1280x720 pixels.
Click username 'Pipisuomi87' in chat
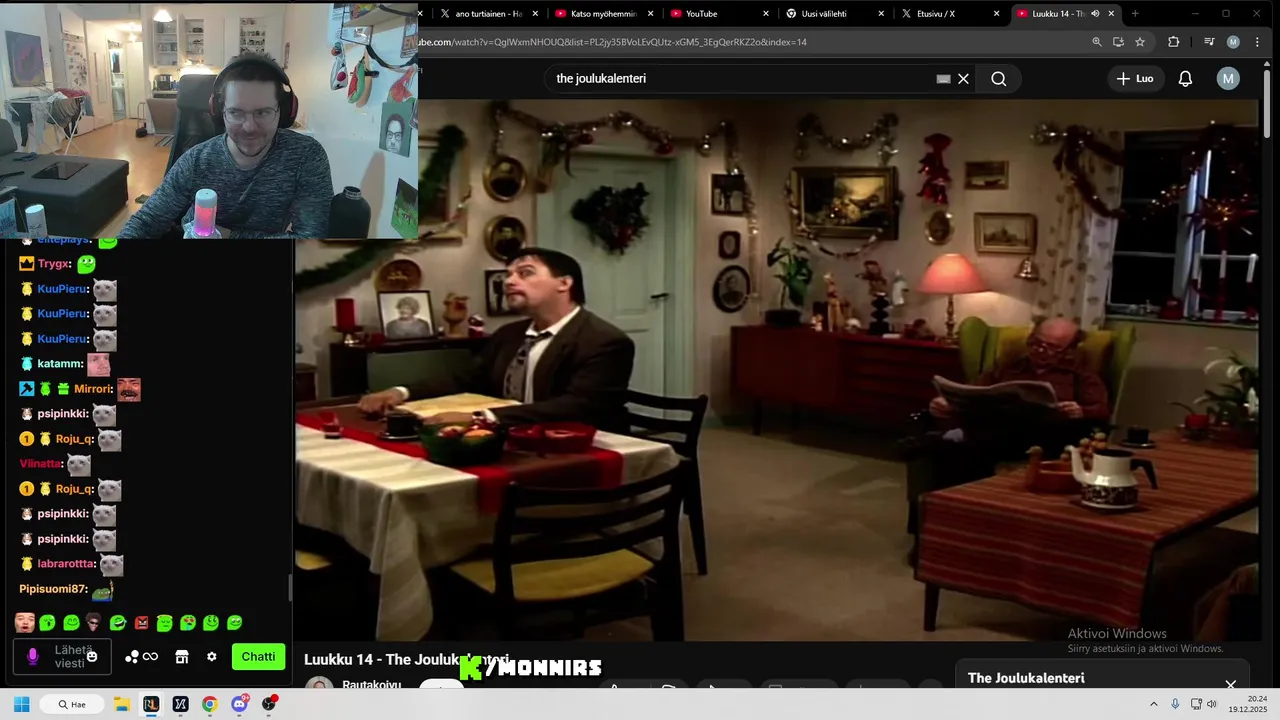coord(53,589)
